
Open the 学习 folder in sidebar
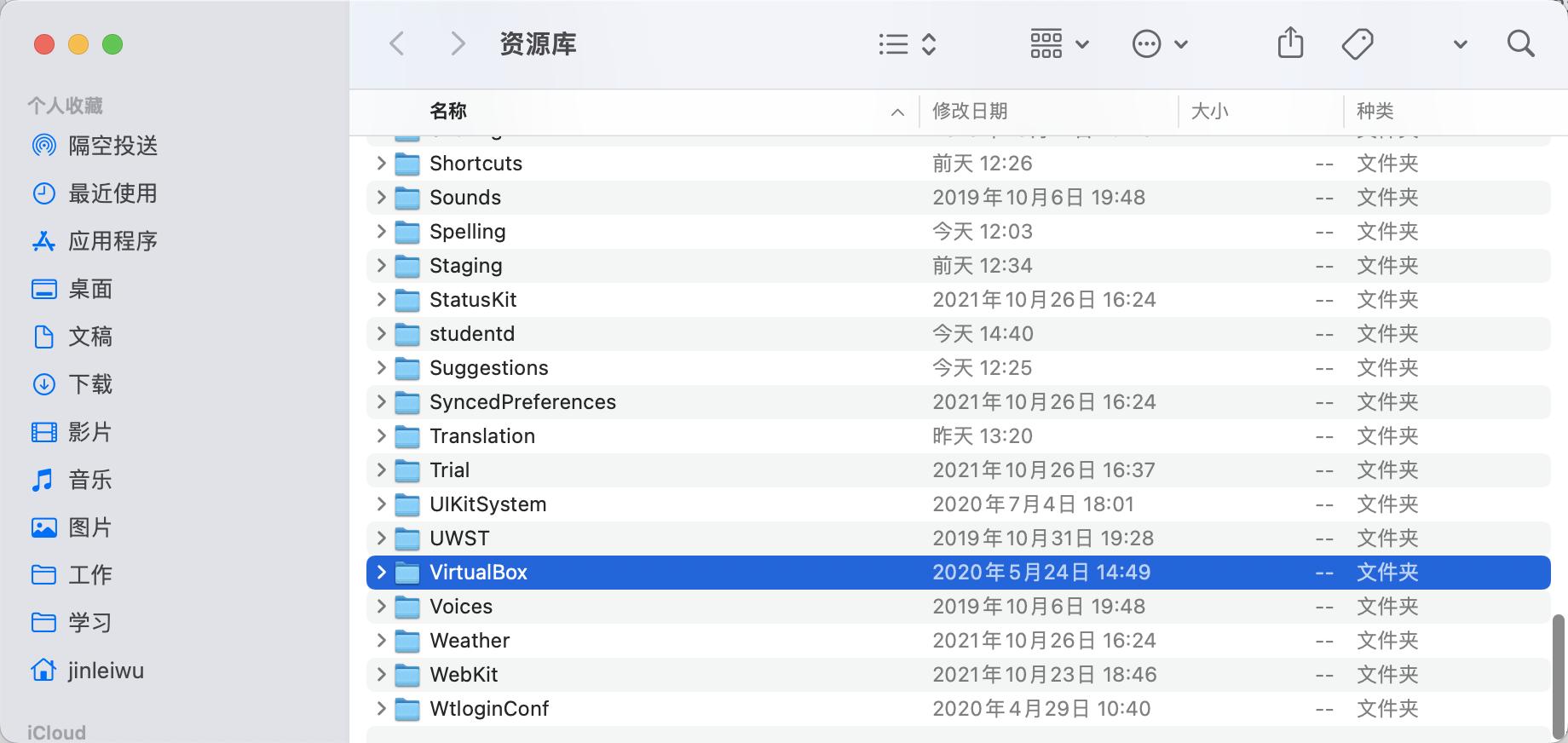click(x=72, y=623)
